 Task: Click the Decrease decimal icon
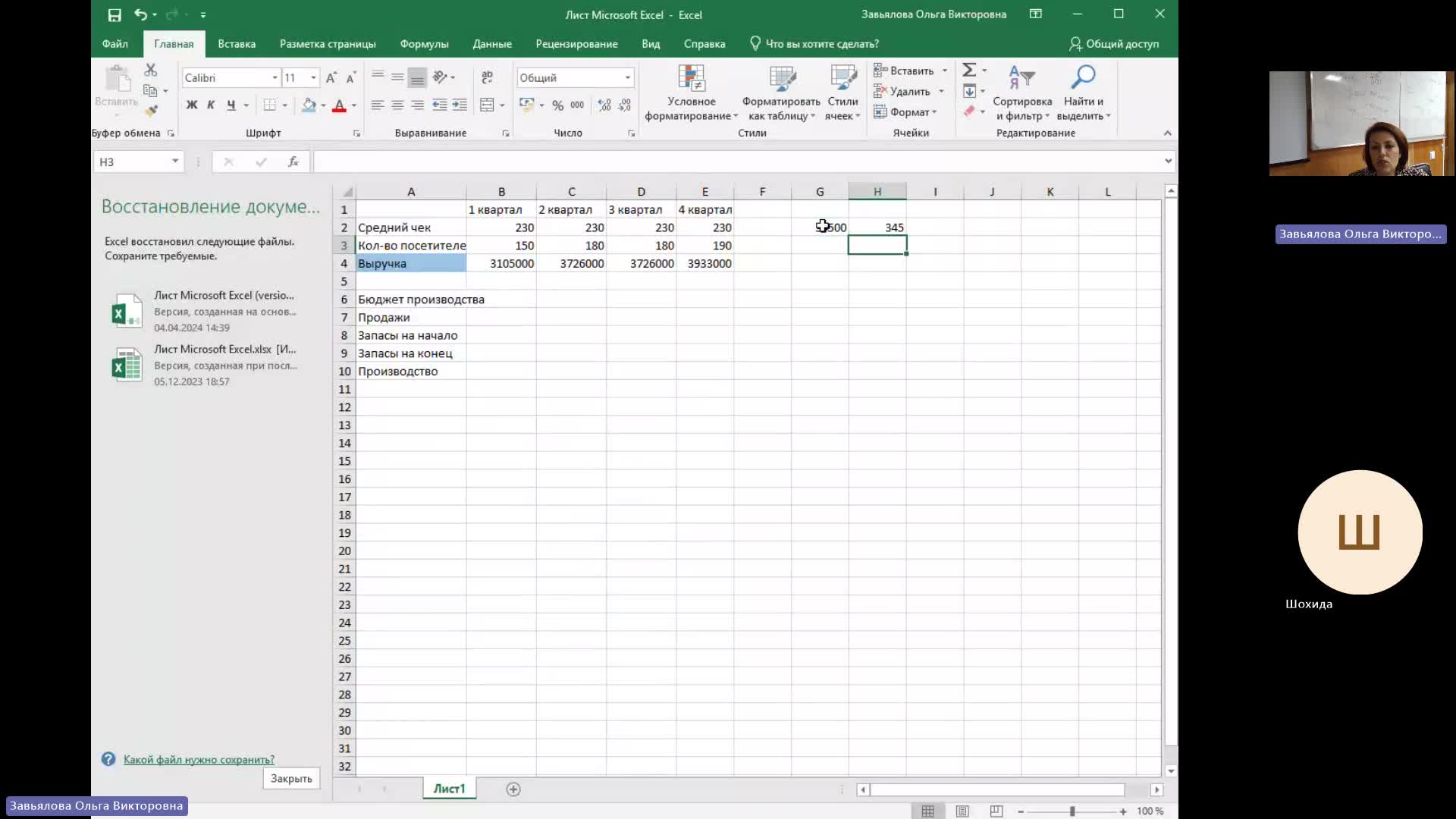tap(624, 105)
